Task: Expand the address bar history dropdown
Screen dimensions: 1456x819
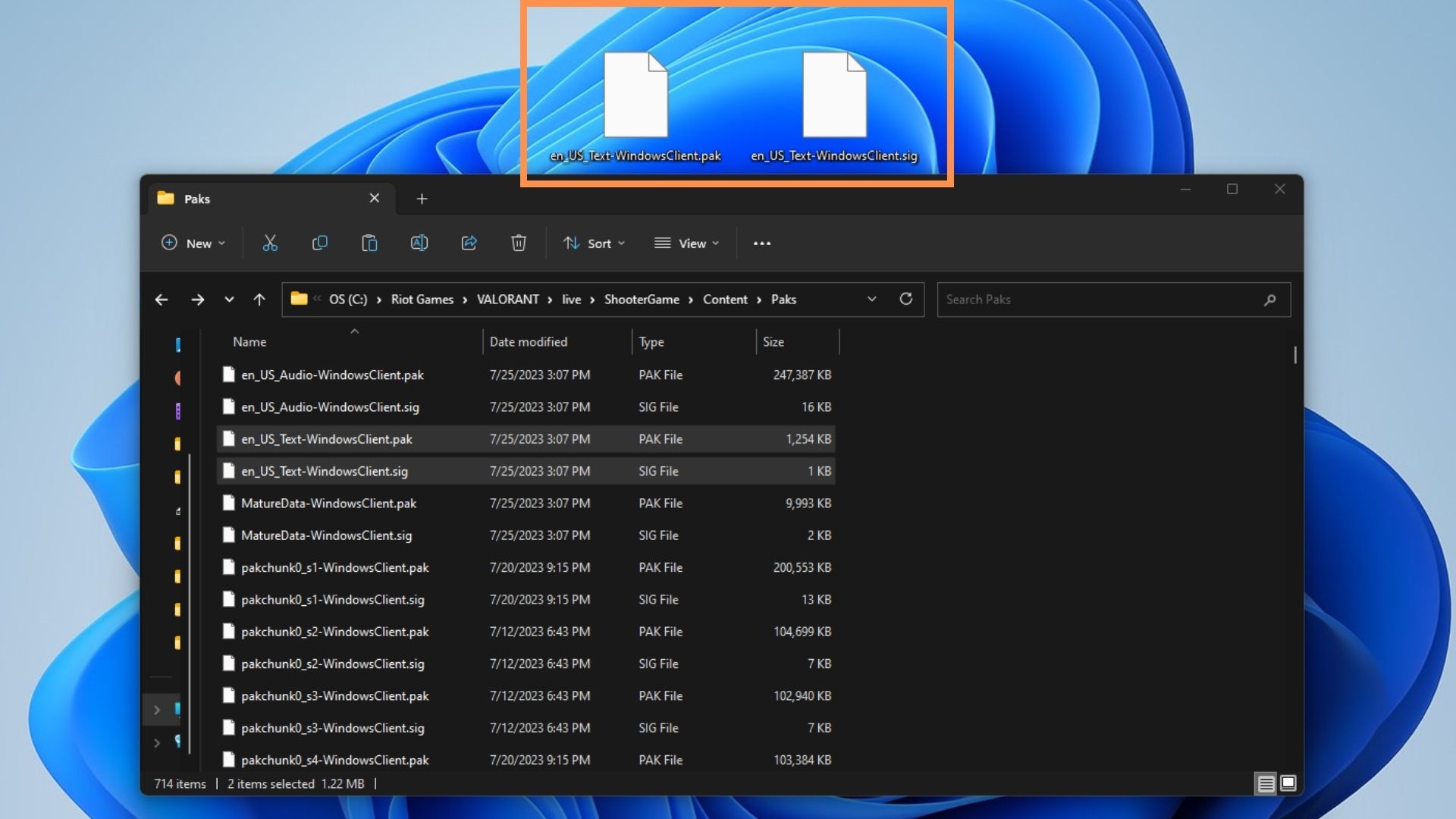Action: click(872, 299)
